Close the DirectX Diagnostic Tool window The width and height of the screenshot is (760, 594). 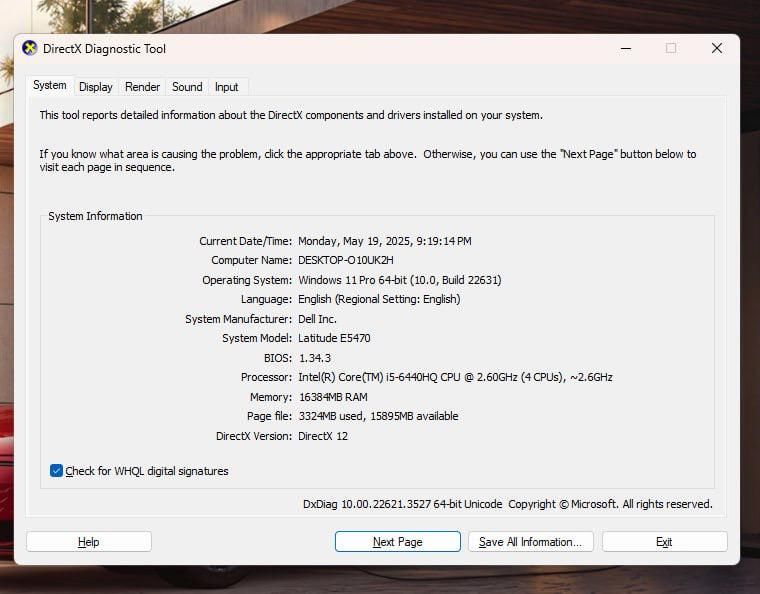[x=717, y=48]
